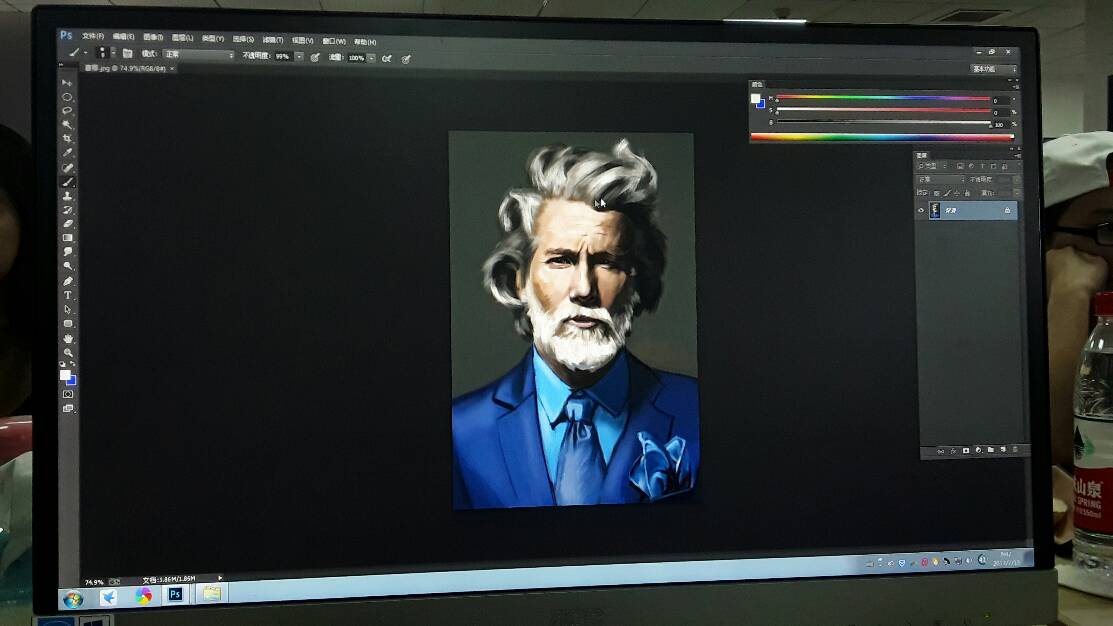Toggle Quick Mask mode
Image resolution: width=1113 pixels, height=626 pixels.
(x=67, y=394)
